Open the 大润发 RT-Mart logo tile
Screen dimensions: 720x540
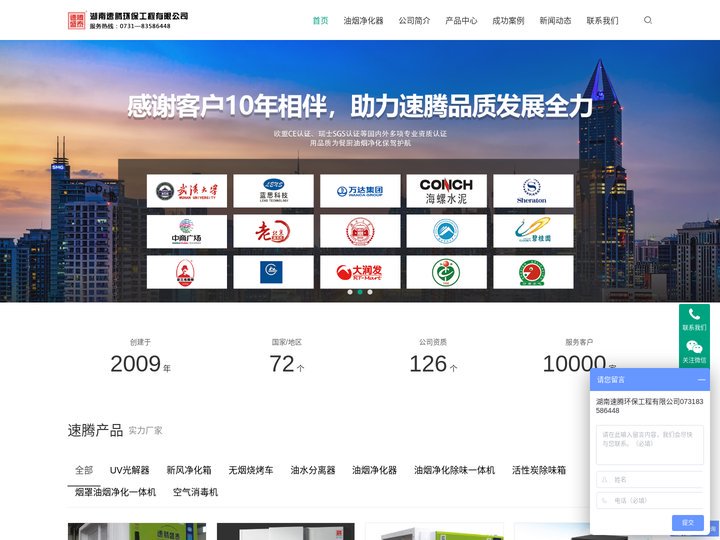tap(360, 272)
